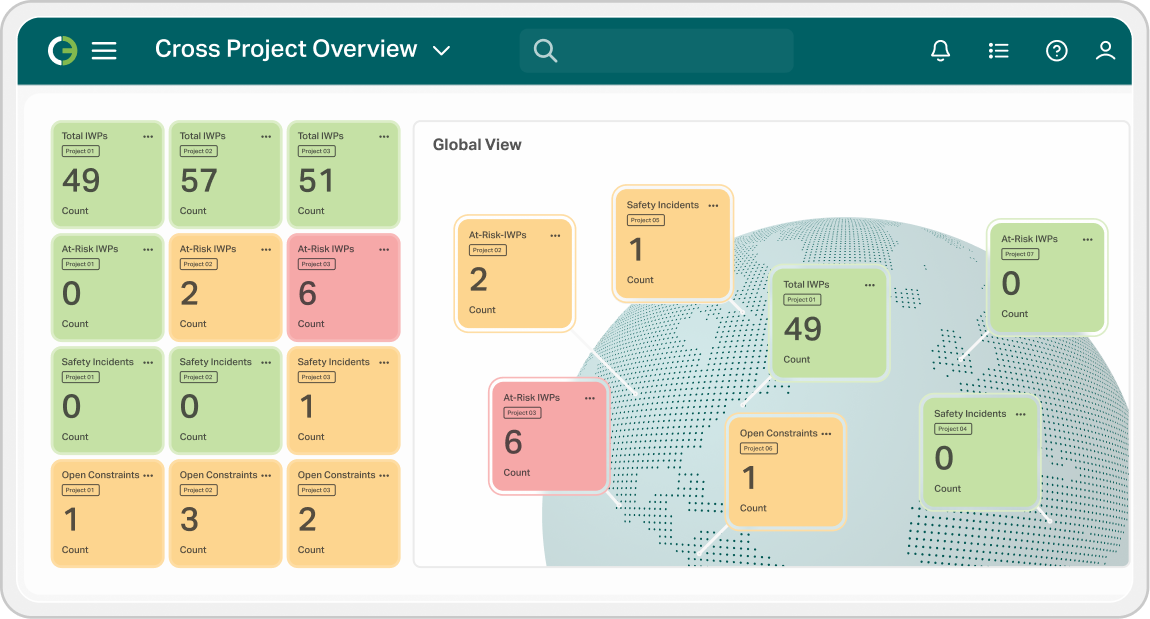Open the Project 07 At-Risk IWPs options menu
Image resolution: width=1150 pixels, height=619 pixels.
[1087, 239]
